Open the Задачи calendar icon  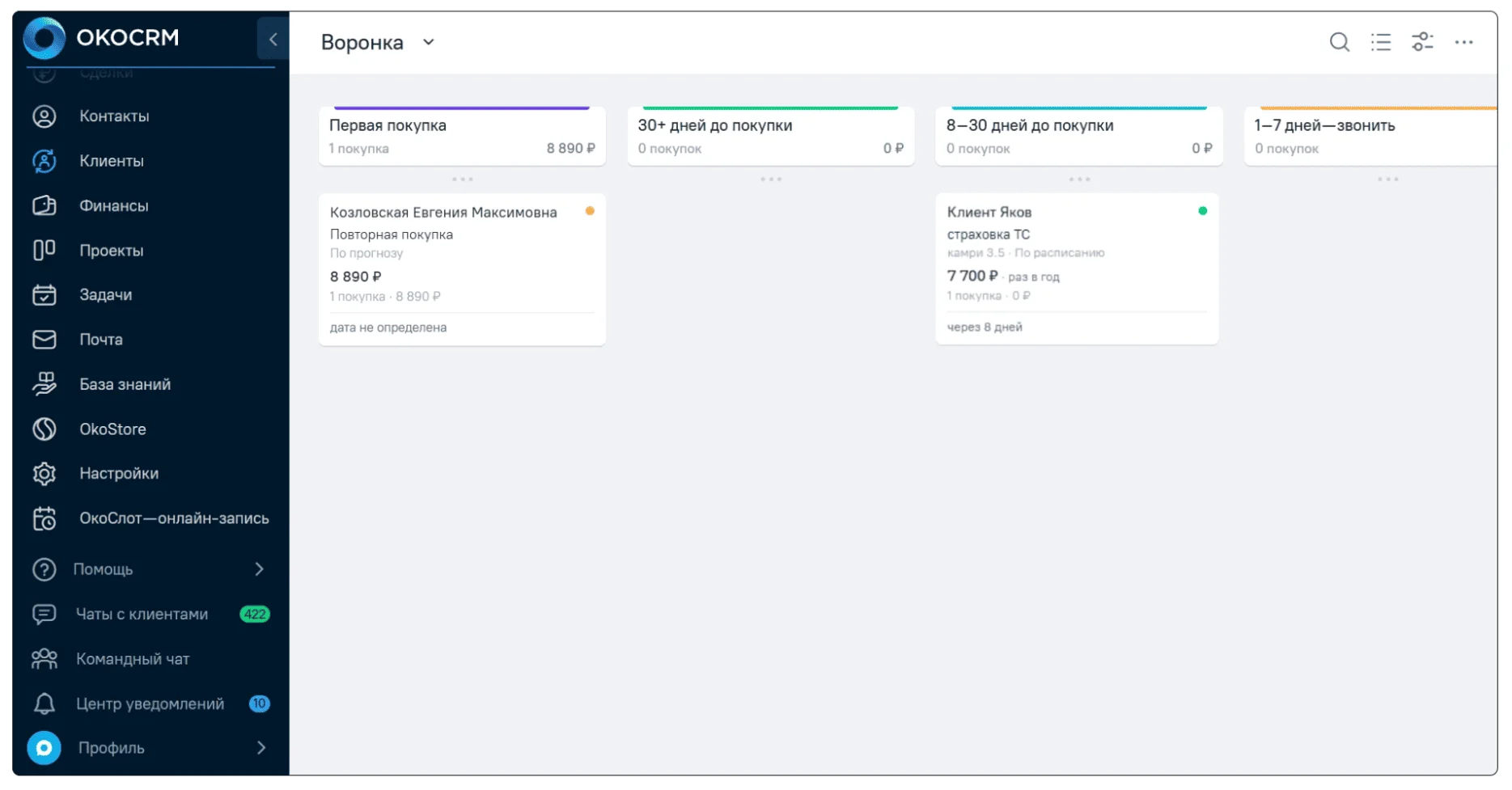[x=44, y=294]
